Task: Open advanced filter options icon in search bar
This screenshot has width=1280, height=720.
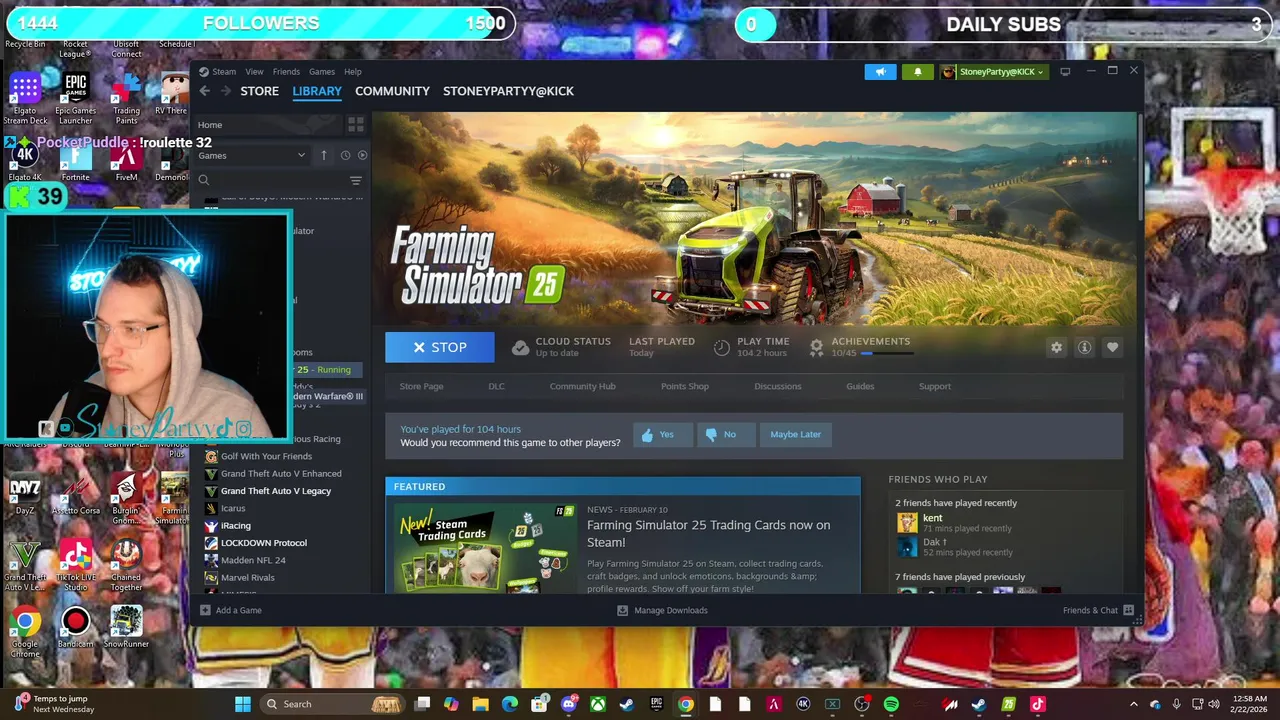Action: point(355,180)
